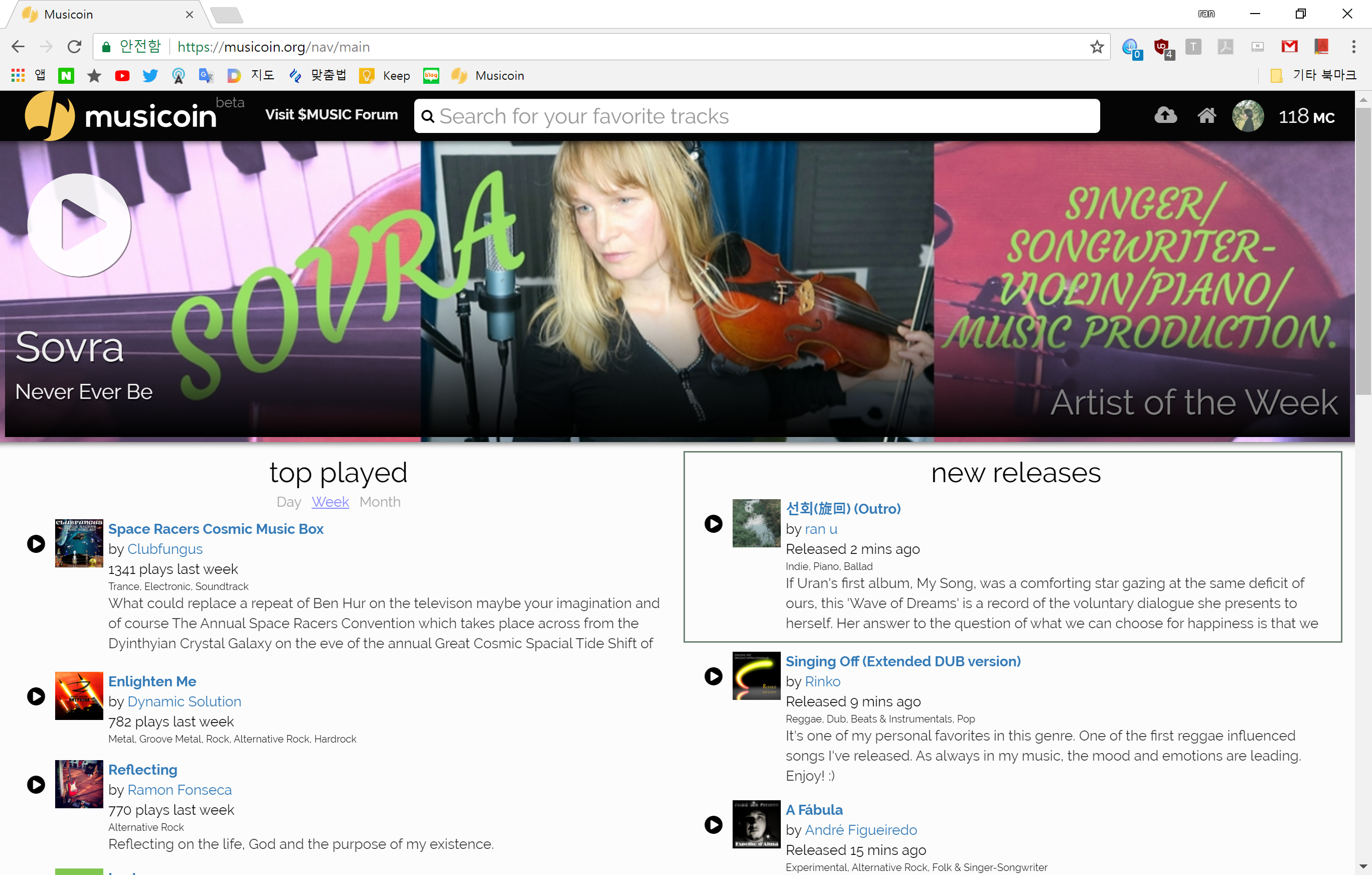Viewport: 1372px width, 875px height.
Task: Open the 지도 bookmark
Action: (x=251, y=75)
